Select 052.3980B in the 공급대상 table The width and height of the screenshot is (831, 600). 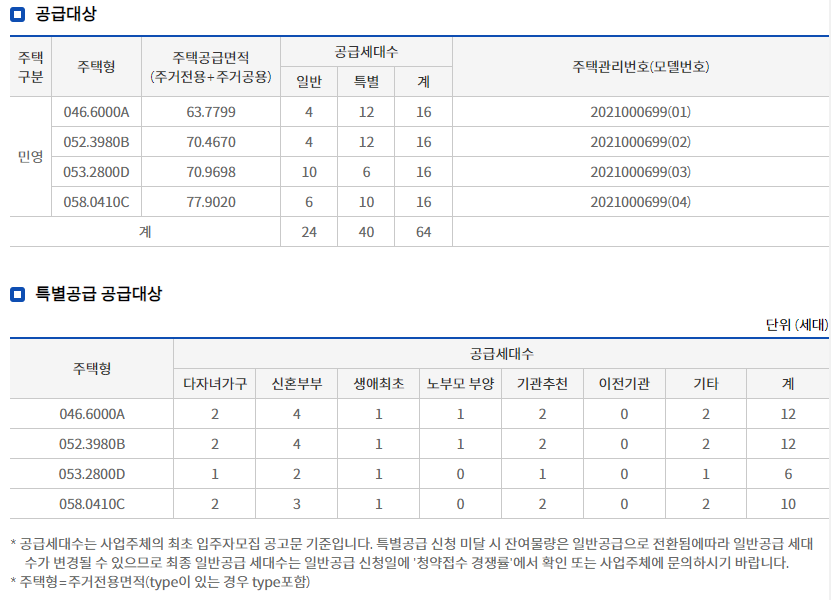pos(96,143)
